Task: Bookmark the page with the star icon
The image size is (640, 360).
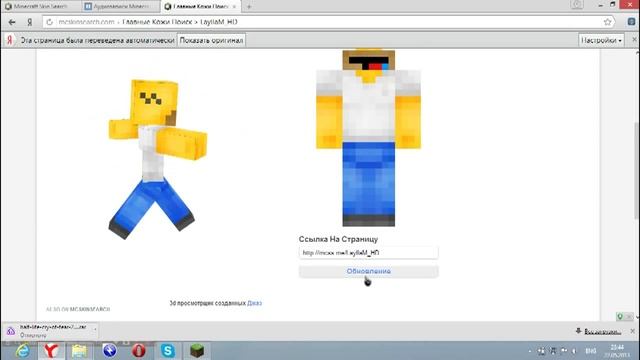Action: pyautogui.click(x=607, y=22)
